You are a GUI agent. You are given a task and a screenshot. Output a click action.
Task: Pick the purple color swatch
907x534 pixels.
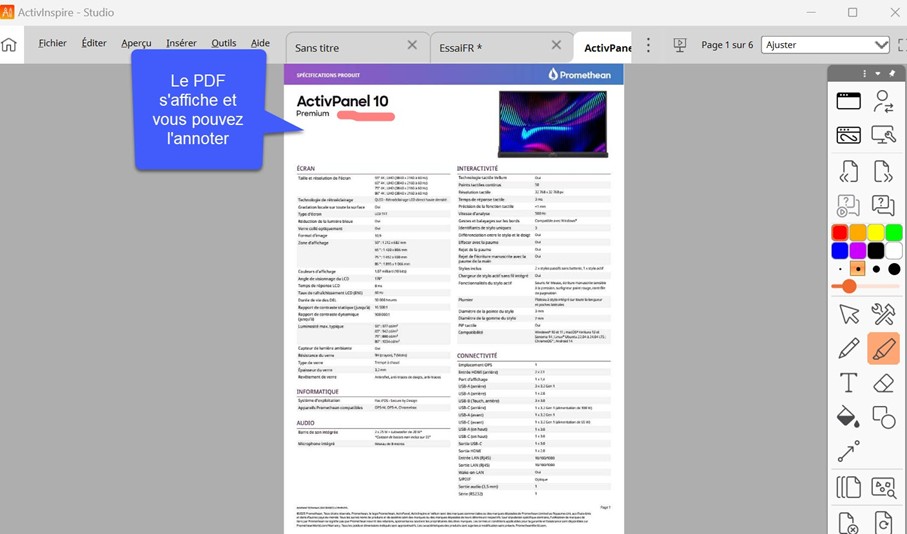pos(858,251)
